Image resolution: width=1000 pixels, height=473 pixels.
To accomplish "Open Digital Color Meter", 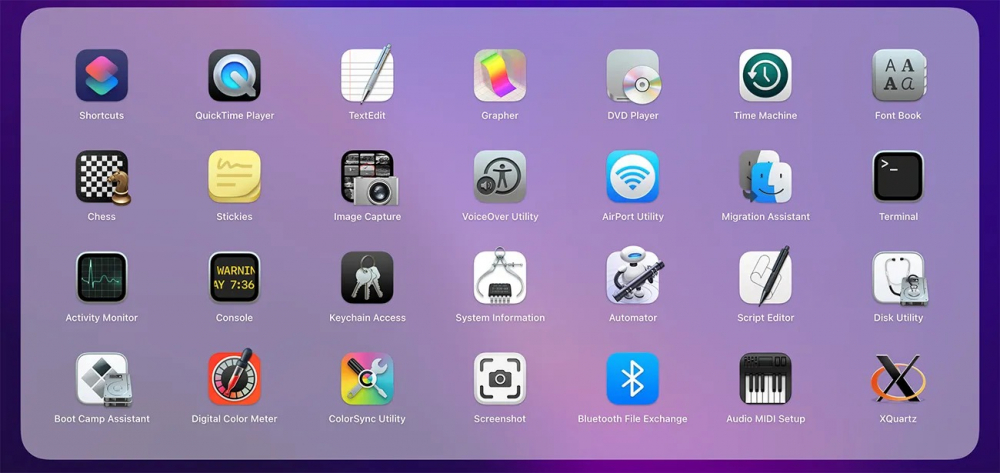I will pyautogui.click(x=234, y=379).
